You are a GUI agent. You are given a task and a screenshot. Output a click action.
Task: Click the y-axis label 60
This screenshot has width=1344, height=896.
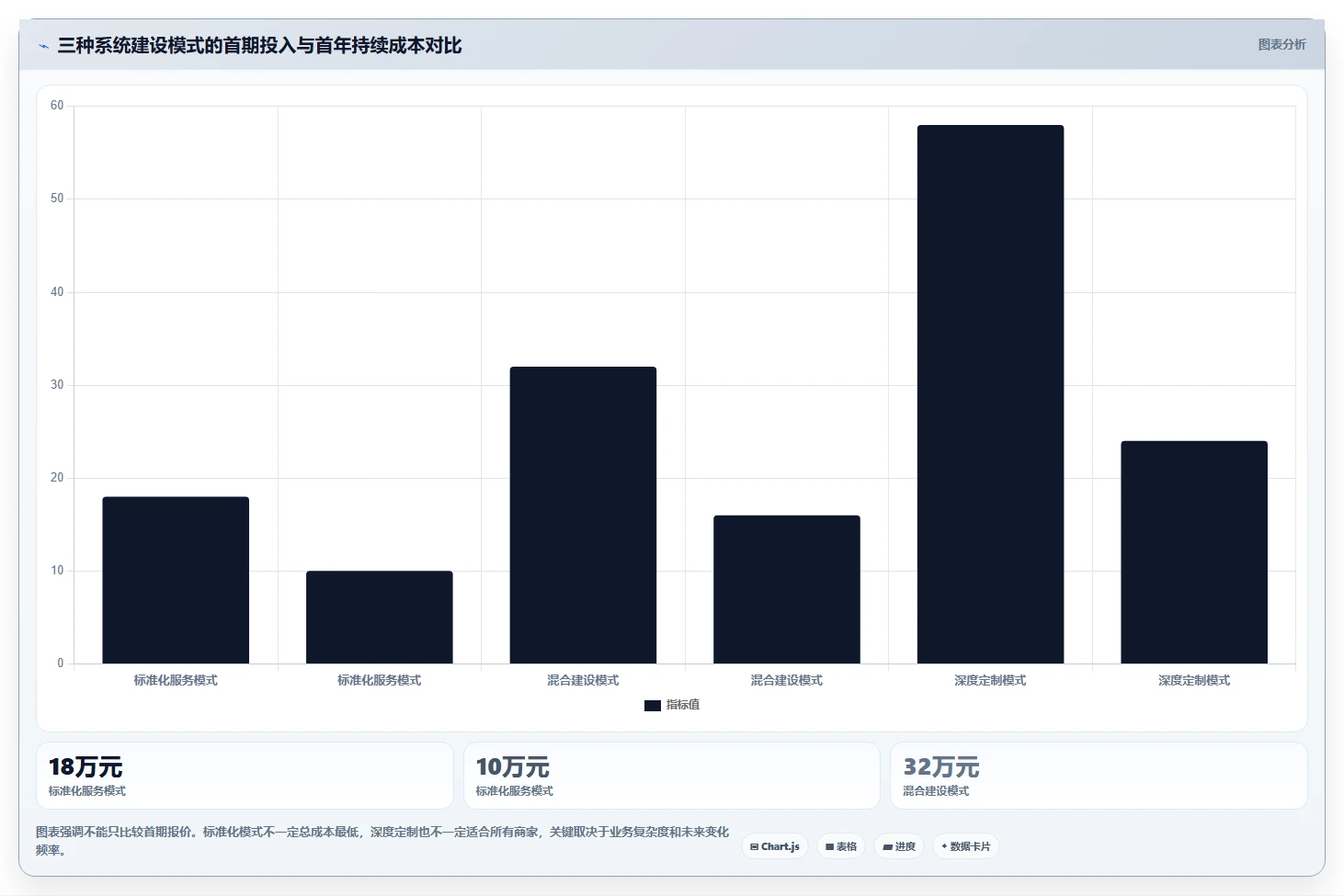(x=57, y=106)
